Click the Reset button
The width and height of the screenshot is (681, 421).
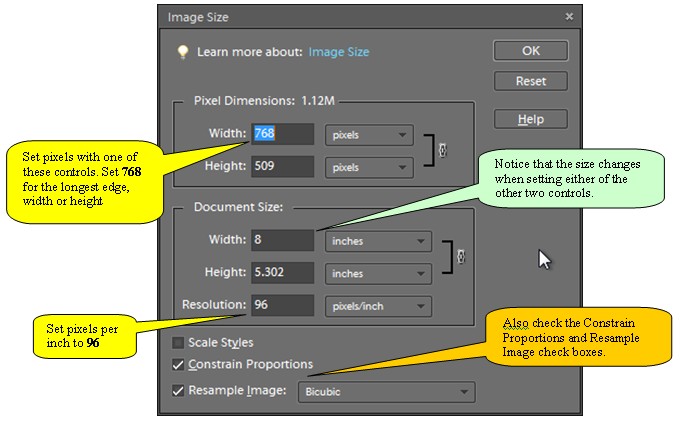click(531, 81)
